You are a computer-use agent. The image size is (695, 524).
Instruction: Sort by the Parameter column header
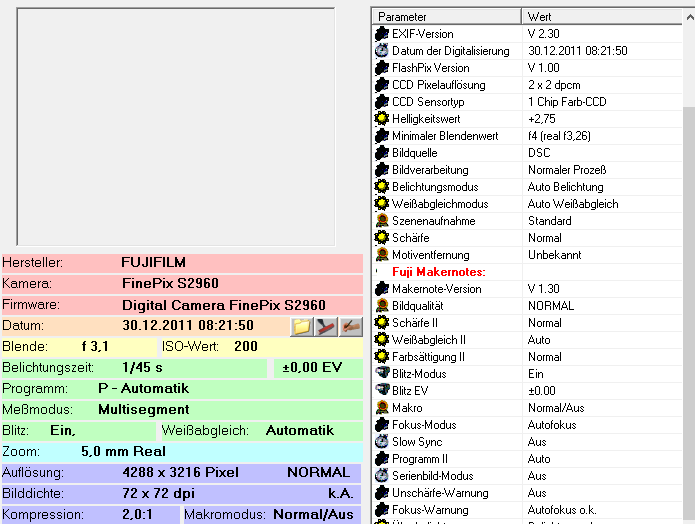447,17
